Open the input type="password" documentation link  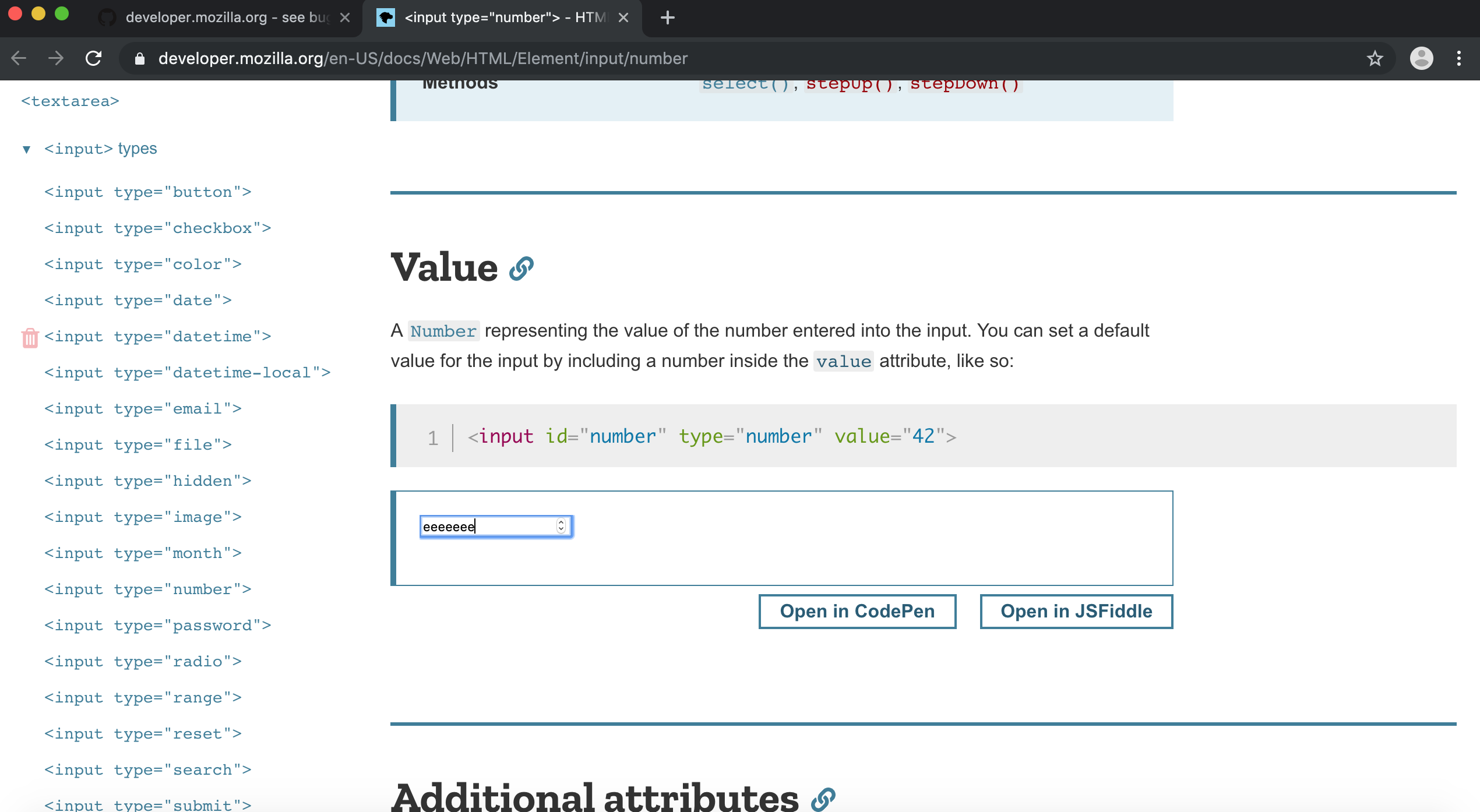tap(158, 625)
